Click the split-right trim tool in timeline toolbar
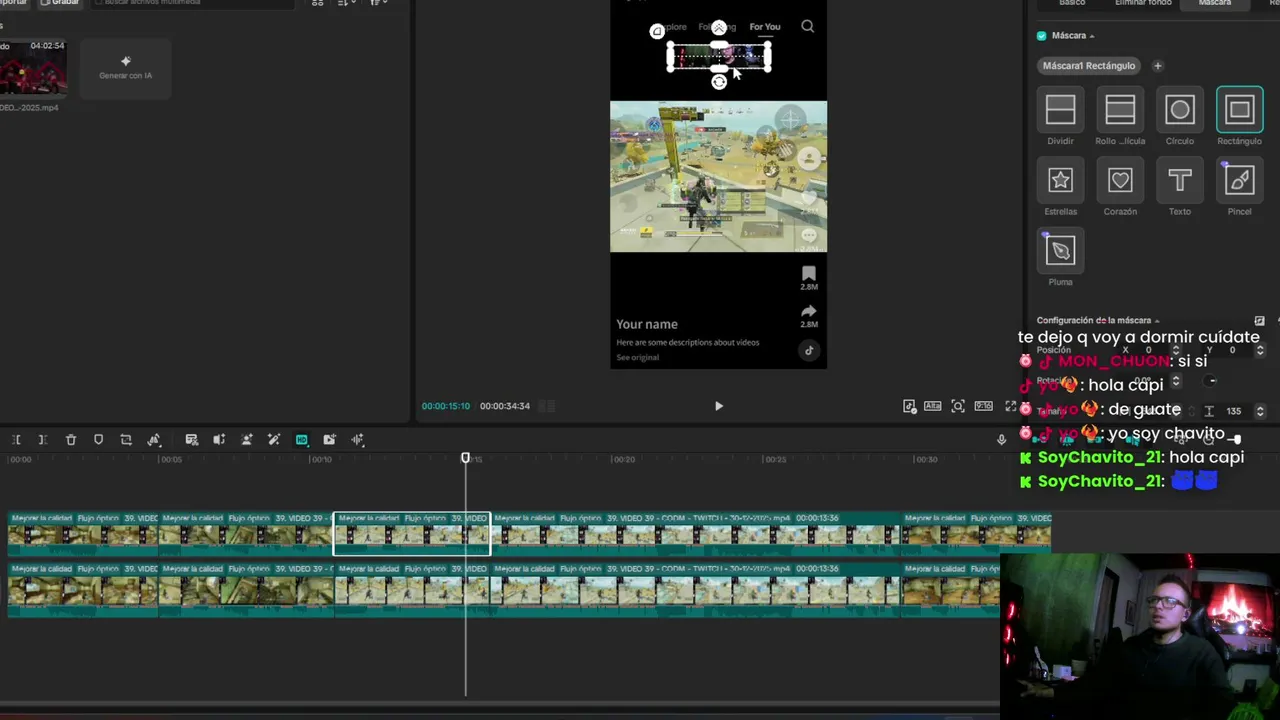The image size is (1280, 720). click(x=42, y=440)
